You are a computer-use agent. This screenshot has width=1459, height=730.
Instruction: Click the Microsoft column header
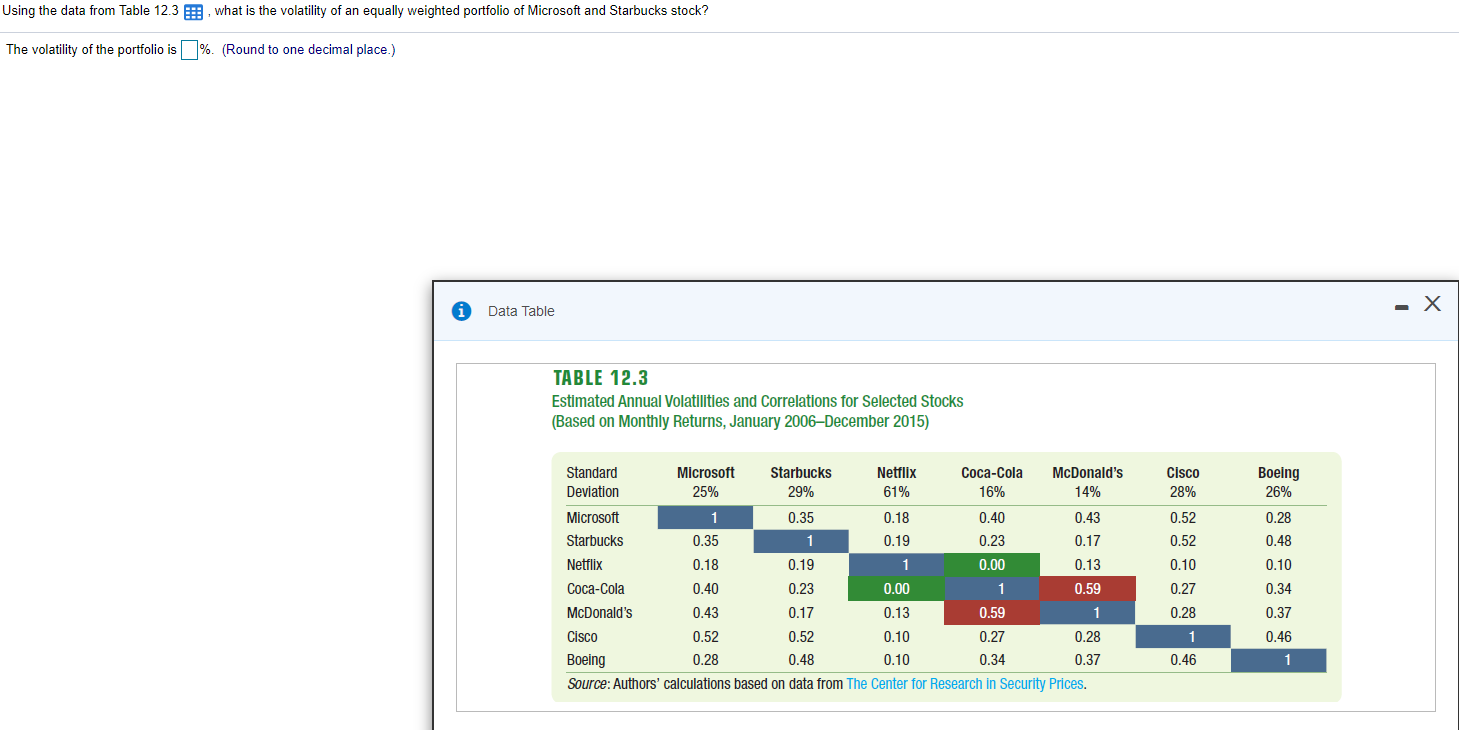(x=705, y=472)
